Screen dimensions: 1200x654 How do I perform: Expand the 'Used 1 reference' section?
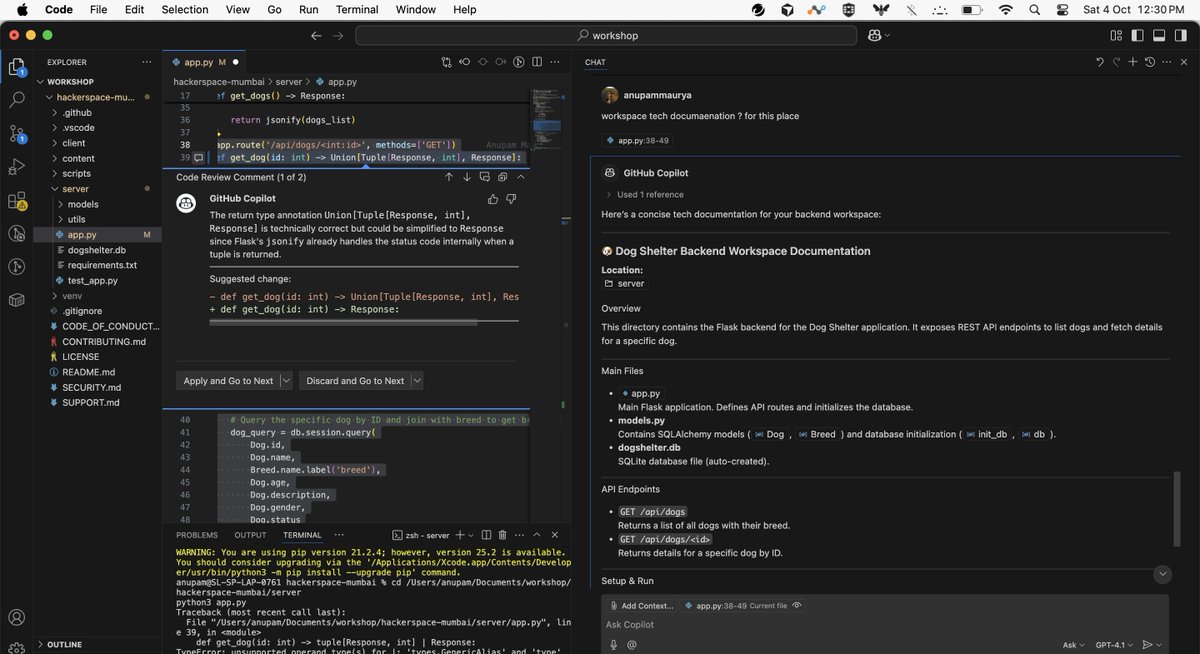644,195
